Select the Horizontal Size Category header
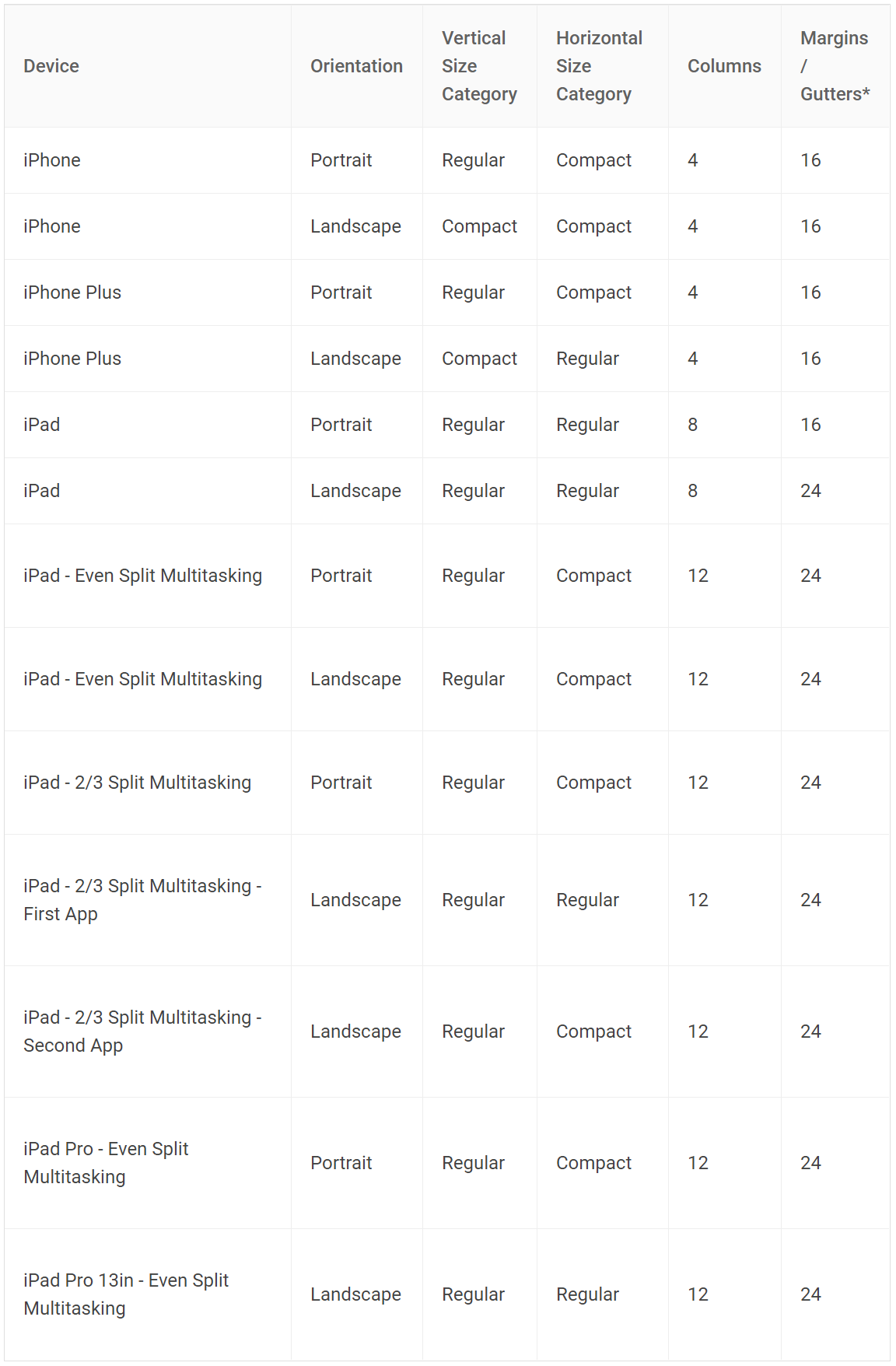 point(599,66)
